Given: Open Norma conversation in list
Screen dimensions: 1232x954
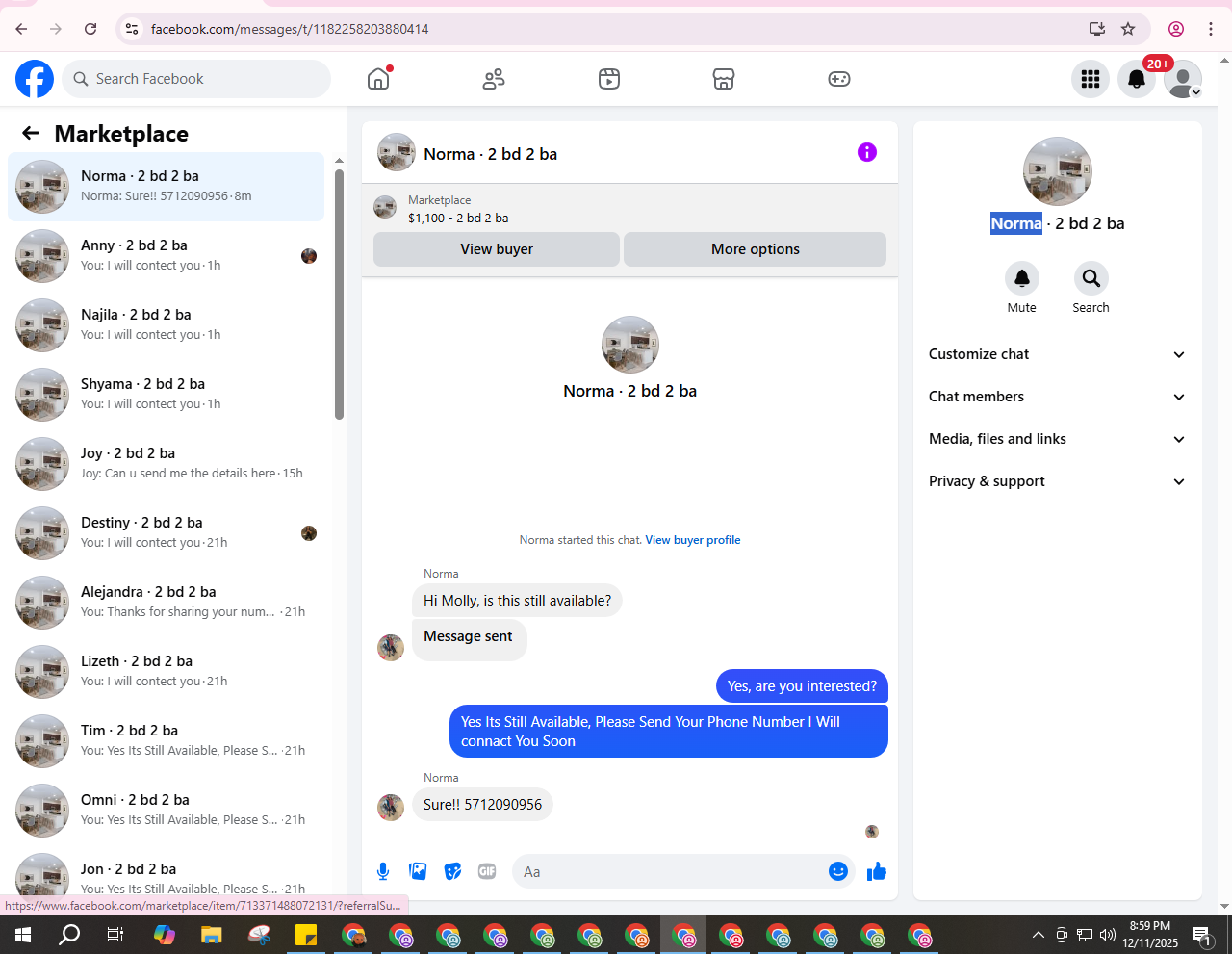Looking at the screenshot, I should (166, 187).
